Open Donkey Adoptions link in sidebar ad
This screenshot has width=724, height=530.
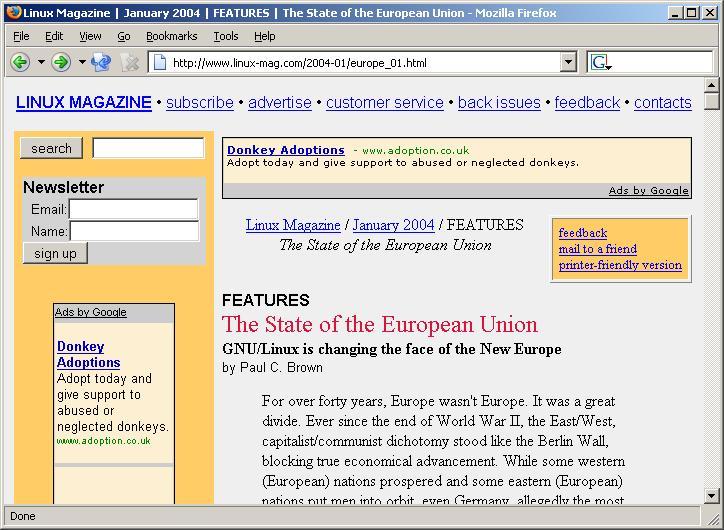[89, 355]
